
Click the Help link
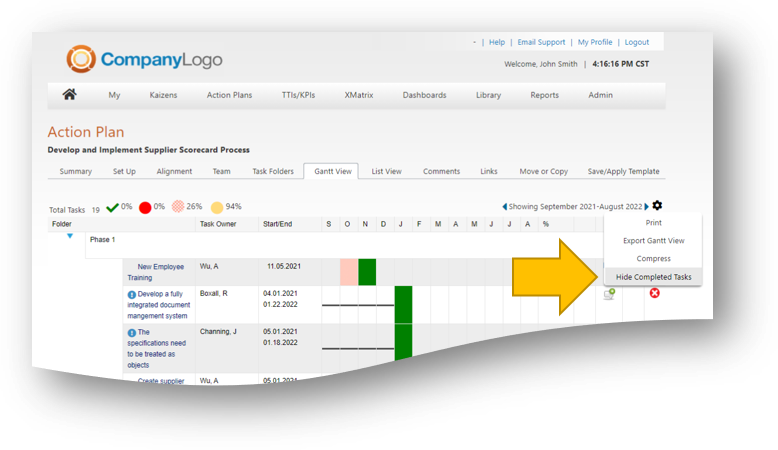click(497, 42)
